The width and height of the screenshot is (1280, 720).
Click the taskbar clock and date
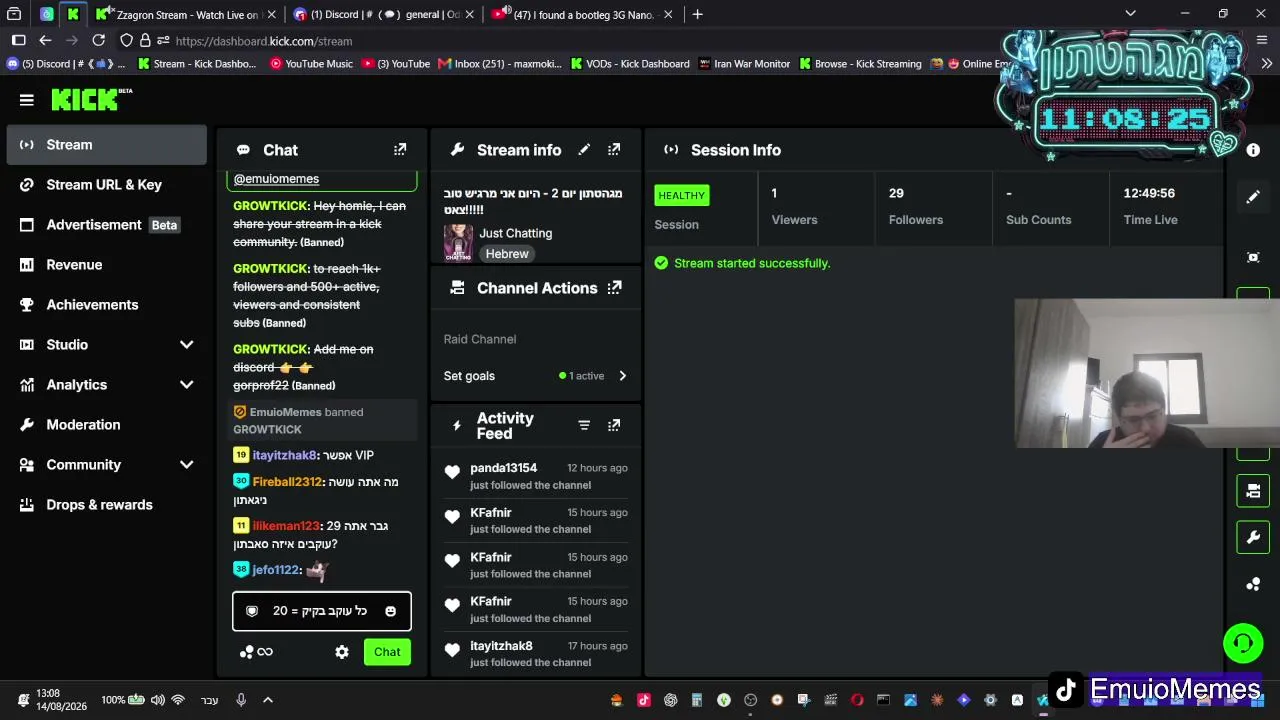pyautogui.click(x=61, y=700)
